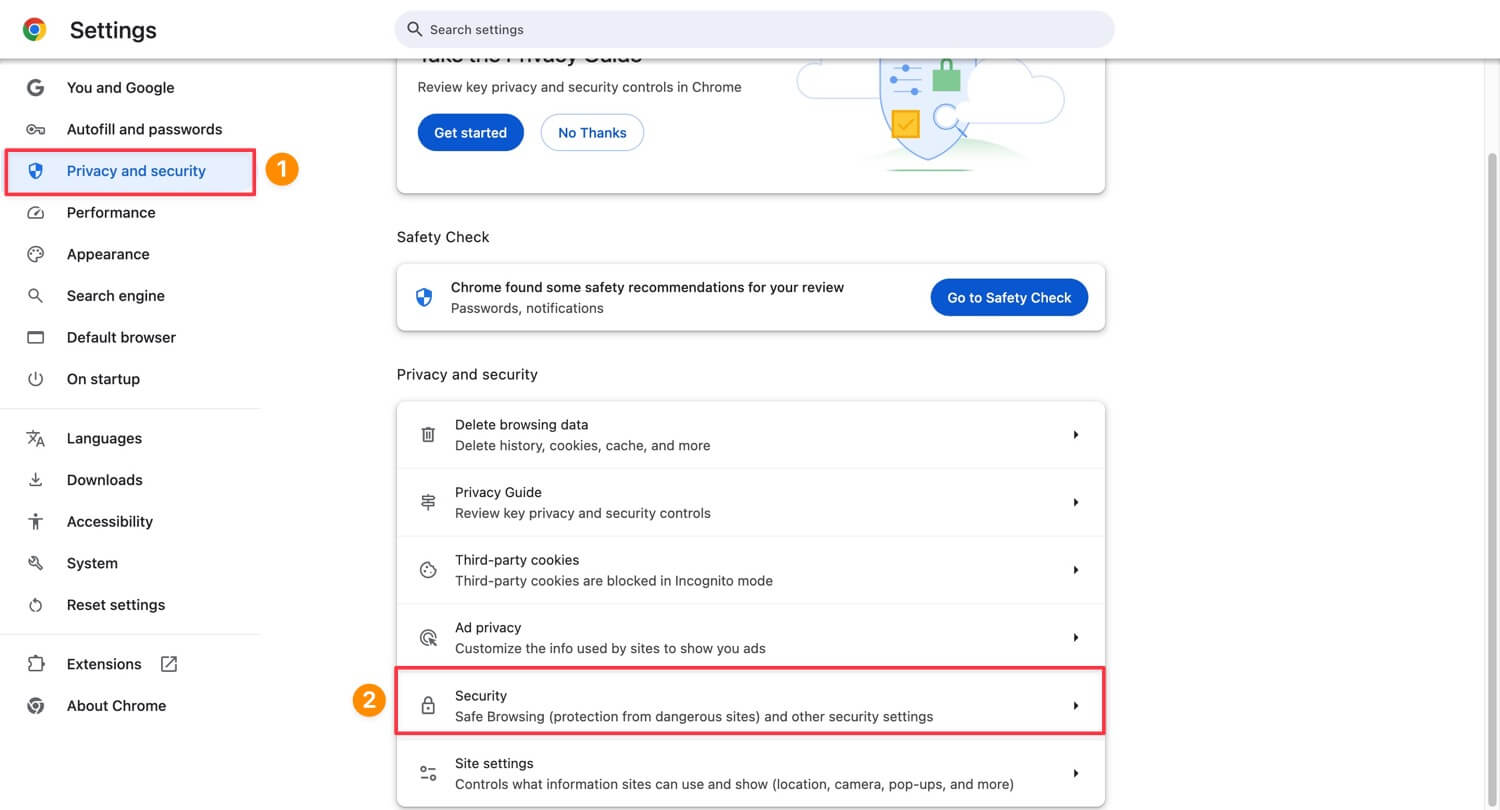The height and width of the screenshot is (810, 1500).
Task: Click the System wrench icon
Action: pos(35,563)
